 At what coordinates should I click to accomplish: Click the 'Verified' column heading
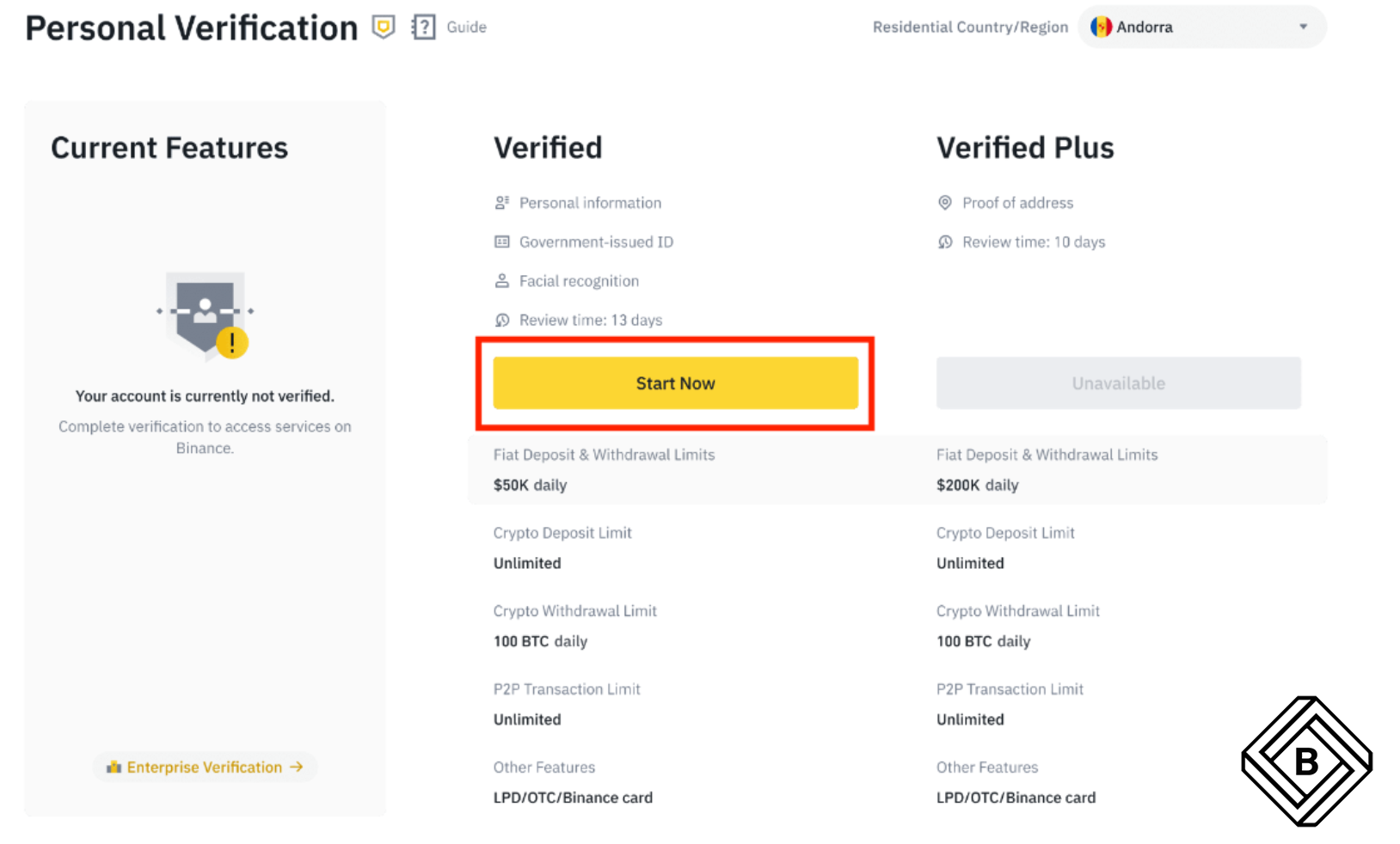[548, 148]
